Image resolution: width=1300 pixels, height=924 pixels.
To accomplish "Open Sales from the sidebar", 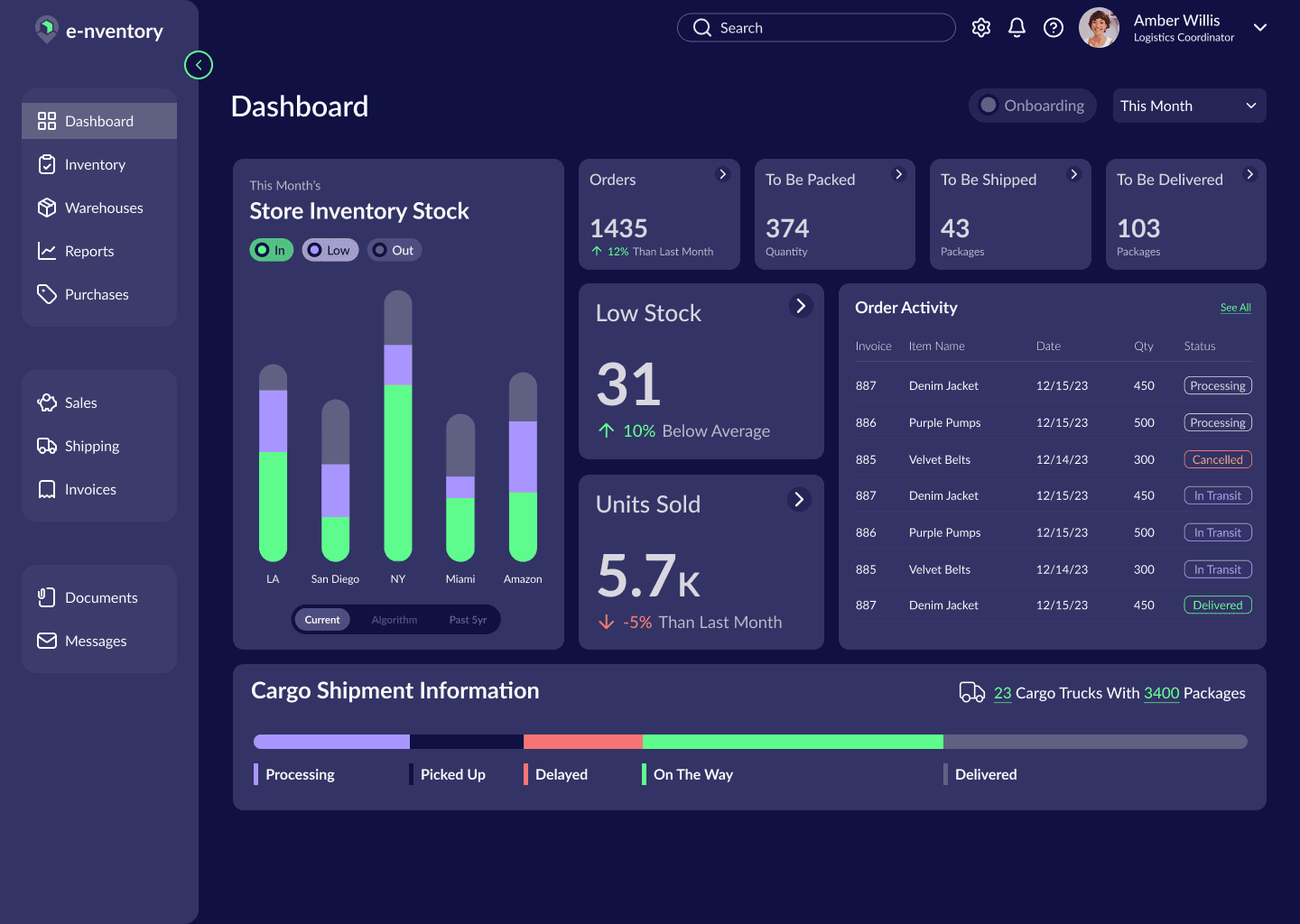I will pyautogui.click(x=99, y=402).
